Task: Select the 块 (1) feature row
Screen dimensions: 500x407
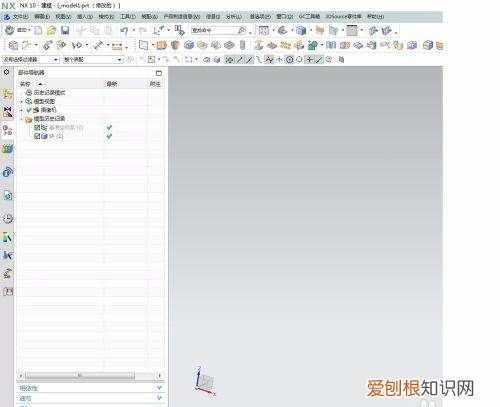Action: (x=56, y=136)
